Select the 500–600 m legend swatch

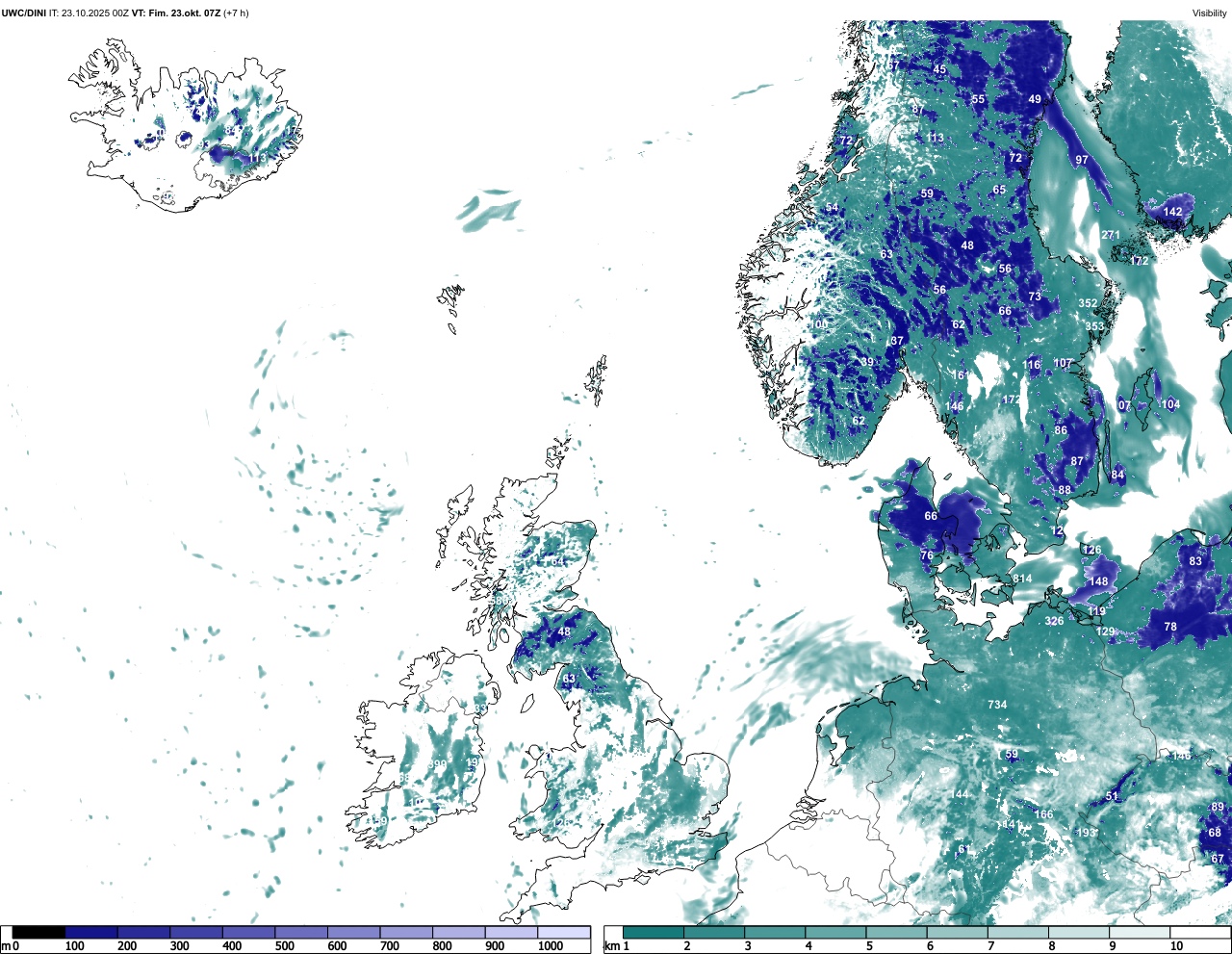tap(301, 933)
